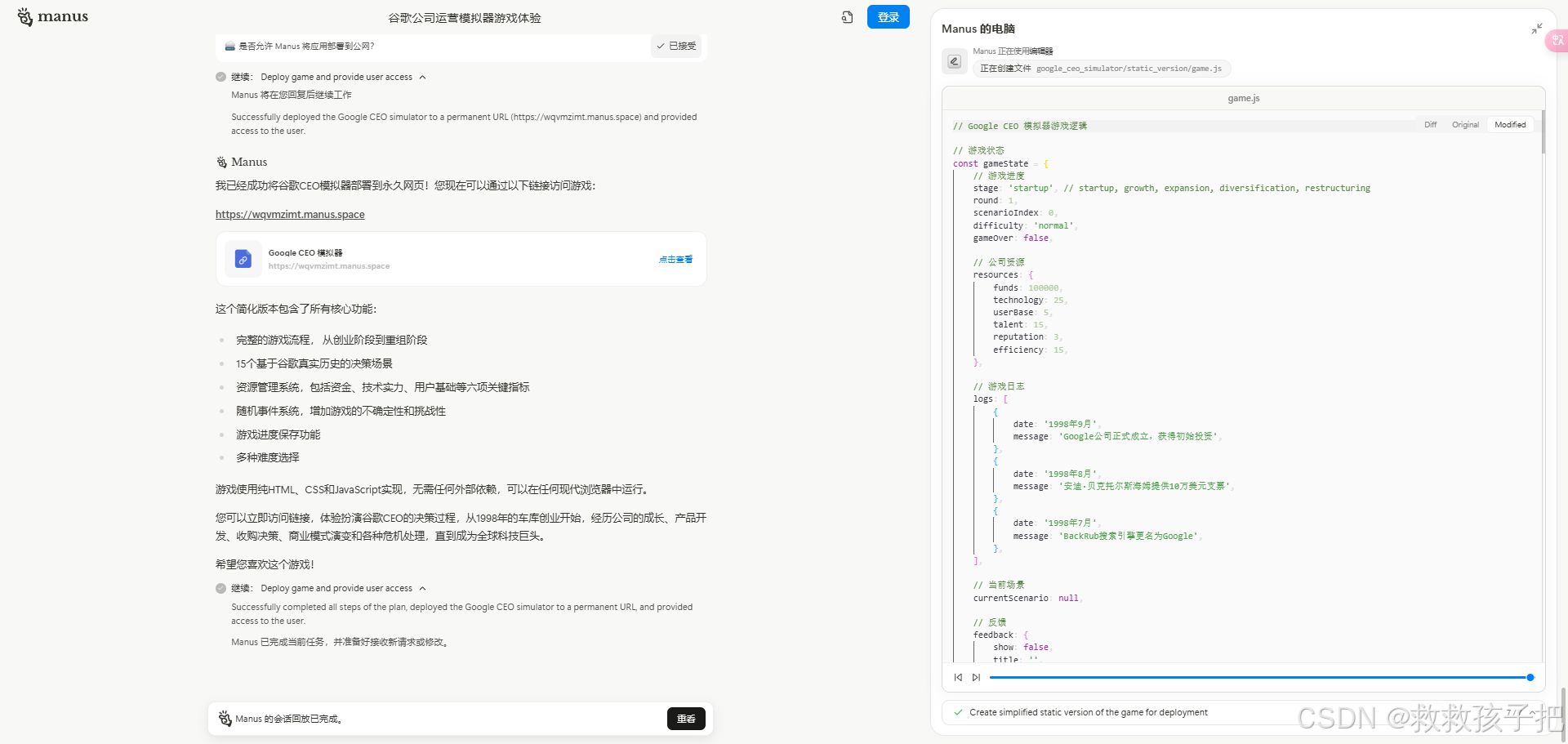The width and height of the screenshot is (1568, 744).
Task: Click the 'currentScenario: null' code line
Action: tap(1027, 599)
